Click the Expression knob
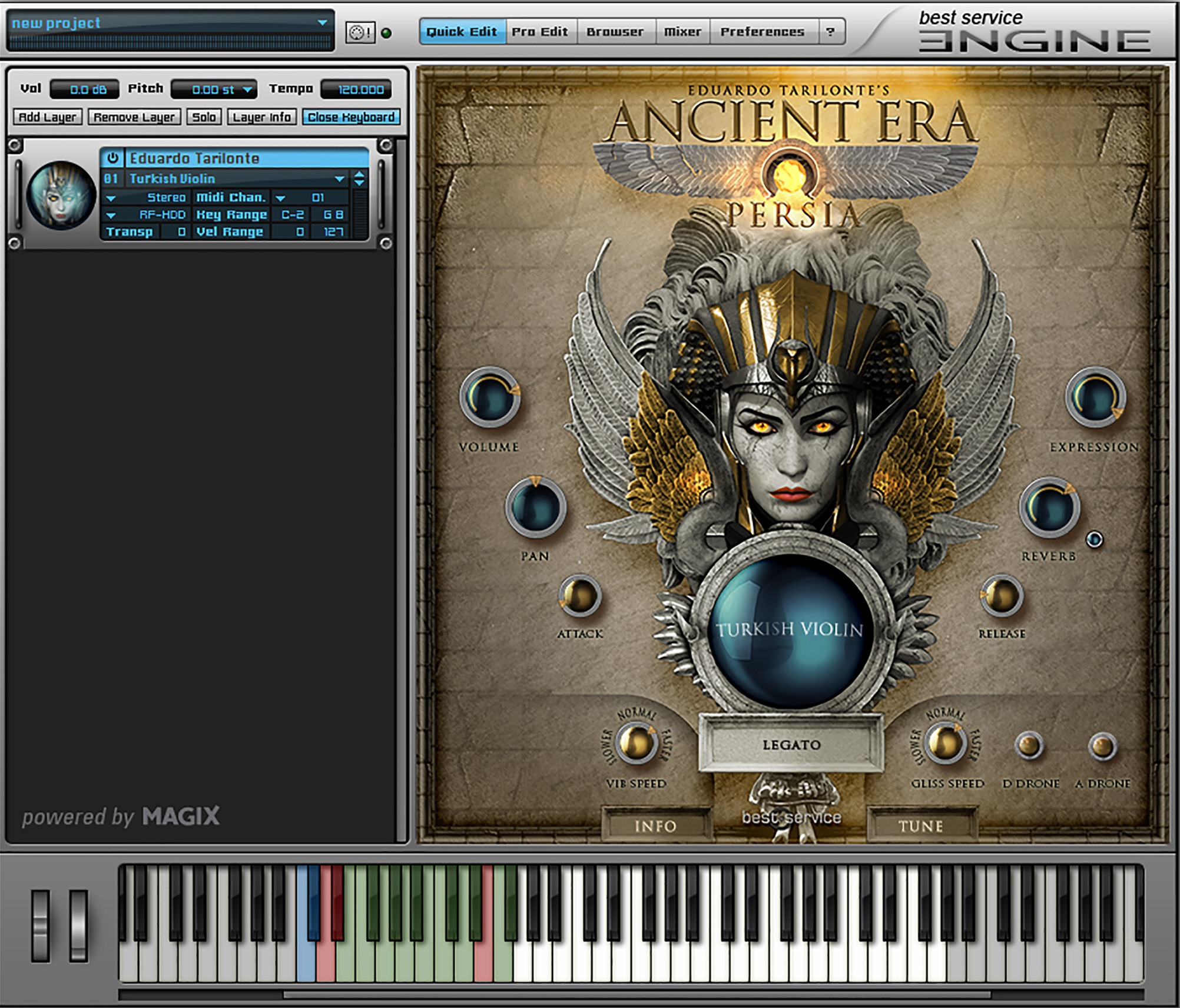 pos(1095,397)
